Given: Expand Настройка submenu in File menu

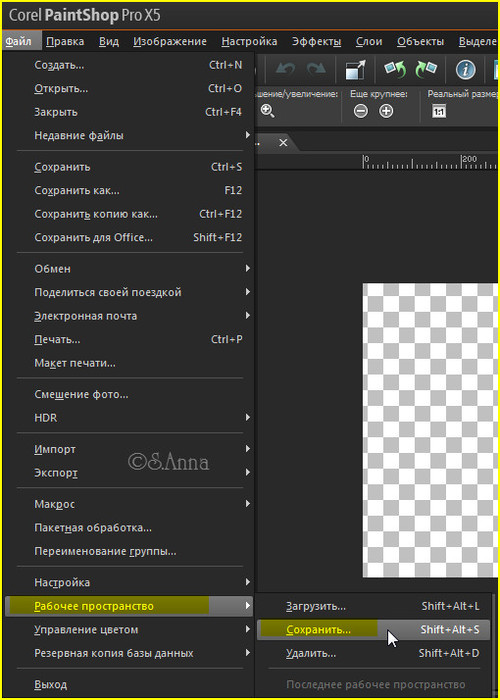Looking at the screenshot, I should tap(129, 583).
